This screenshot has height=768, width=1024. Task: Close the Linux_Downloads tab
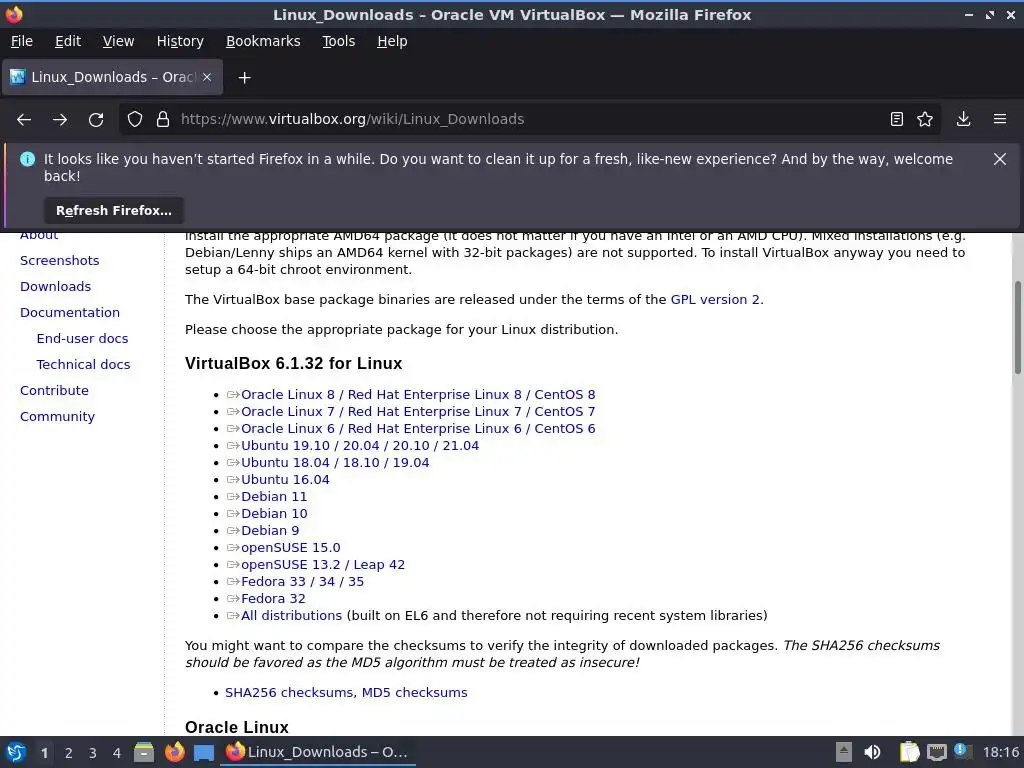click(x=207, y=77)
